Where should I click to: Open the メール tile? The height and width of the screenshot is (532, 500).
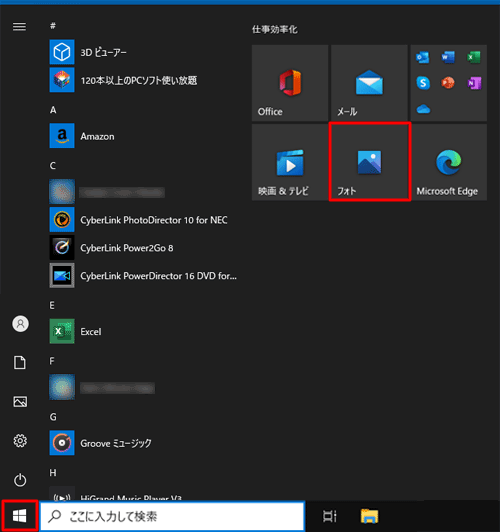click(x=369, y=83)
